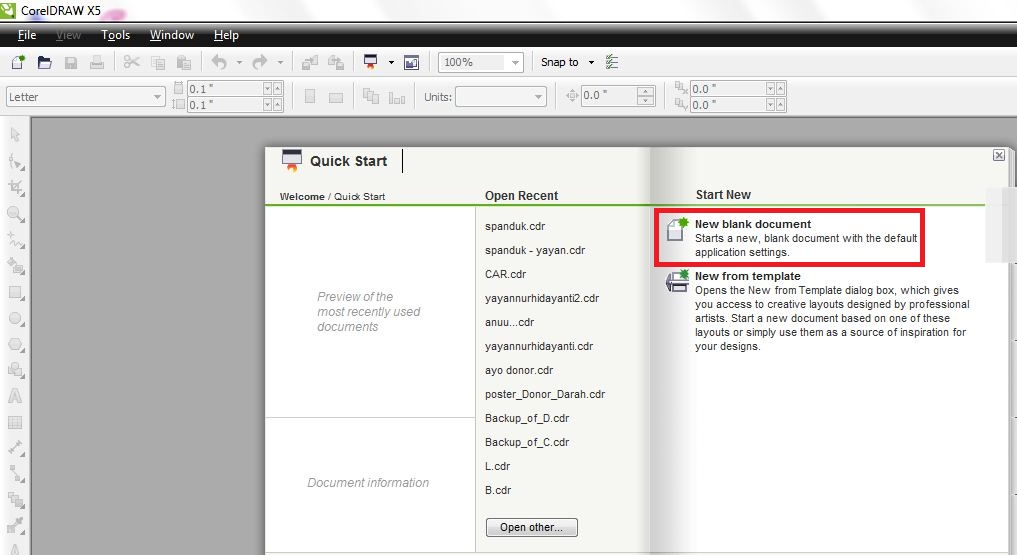Viewport: 1017px width, 555px height.
Task: Select the Polygon tool in toolbox
Action: click(16, 345)
